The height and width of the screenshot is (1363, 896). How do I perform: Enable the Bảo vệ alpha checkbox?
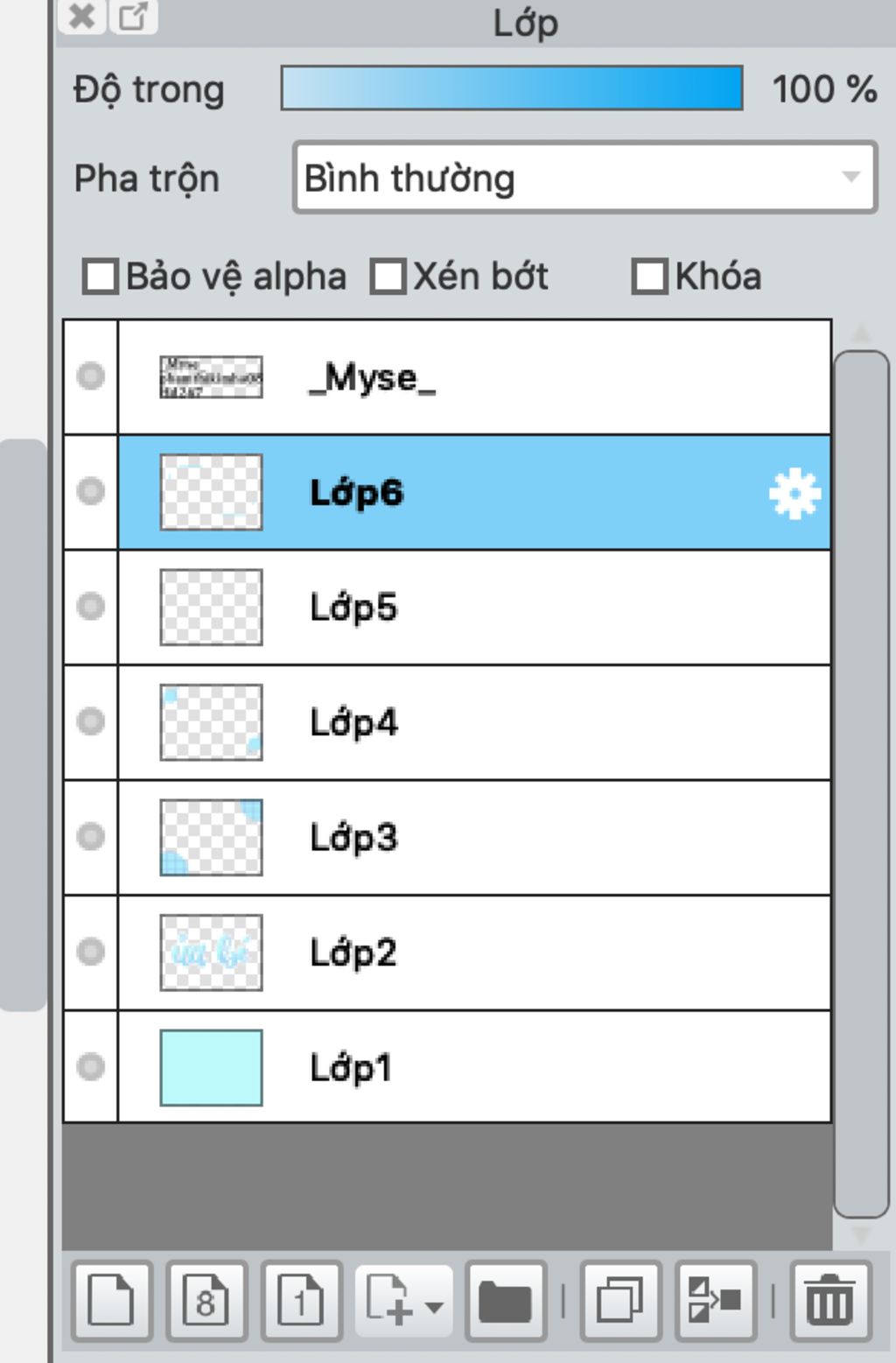click(x=99, y=277)
